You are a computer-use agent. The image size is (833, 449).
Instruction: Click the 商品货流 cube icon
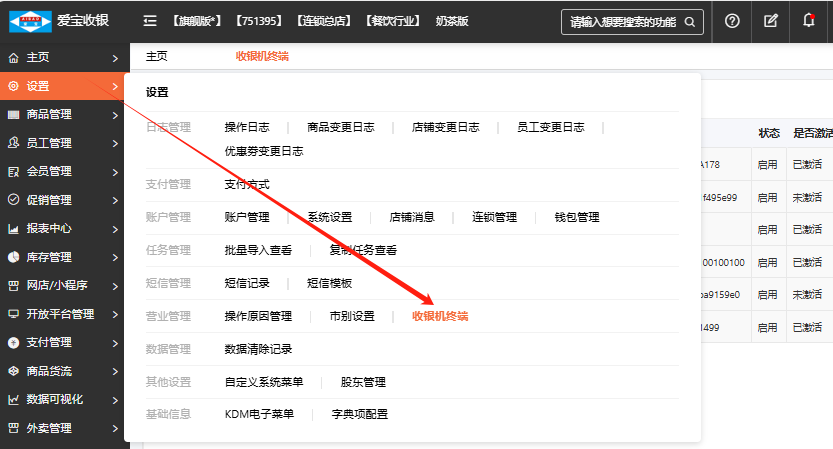coord(13,371)
